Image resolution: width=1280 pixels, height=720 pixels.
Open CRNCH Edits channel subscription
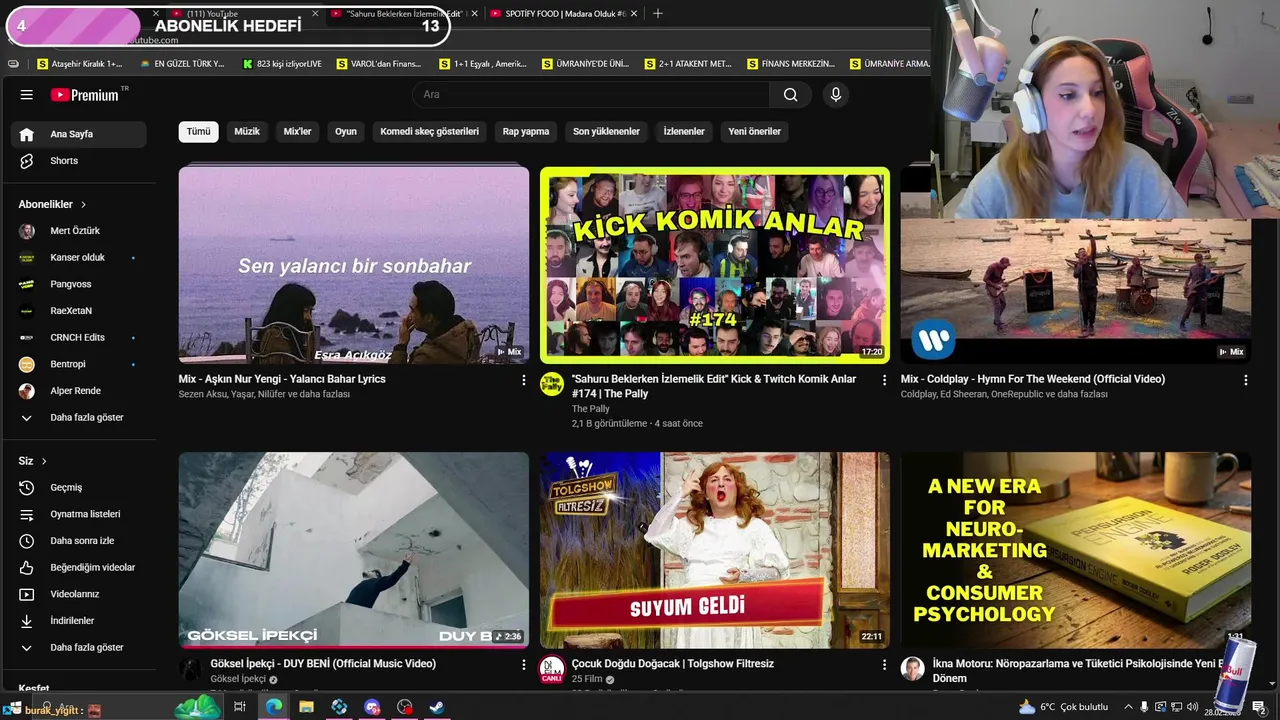point(79,338)
